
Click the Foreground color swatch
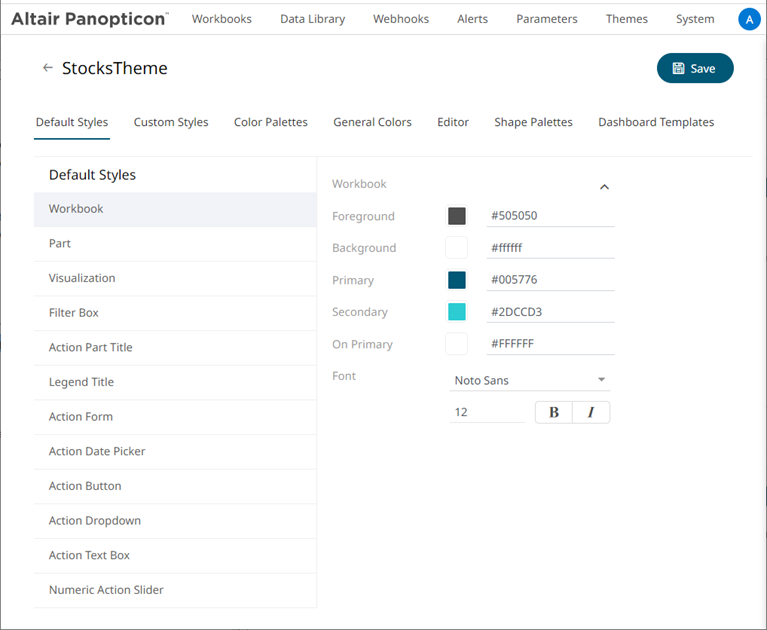point(457,216)
